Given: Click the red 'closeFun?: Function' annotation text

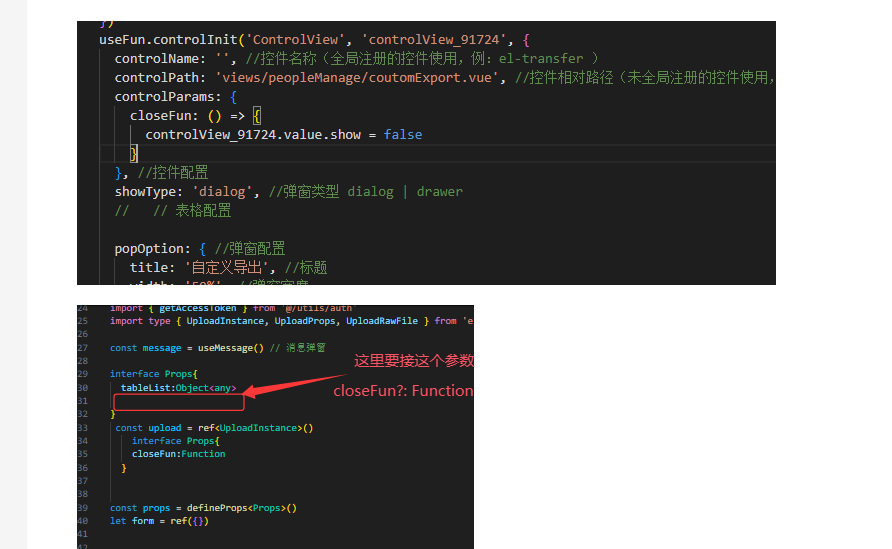Looking at the screenshot, I should (403, 391).
